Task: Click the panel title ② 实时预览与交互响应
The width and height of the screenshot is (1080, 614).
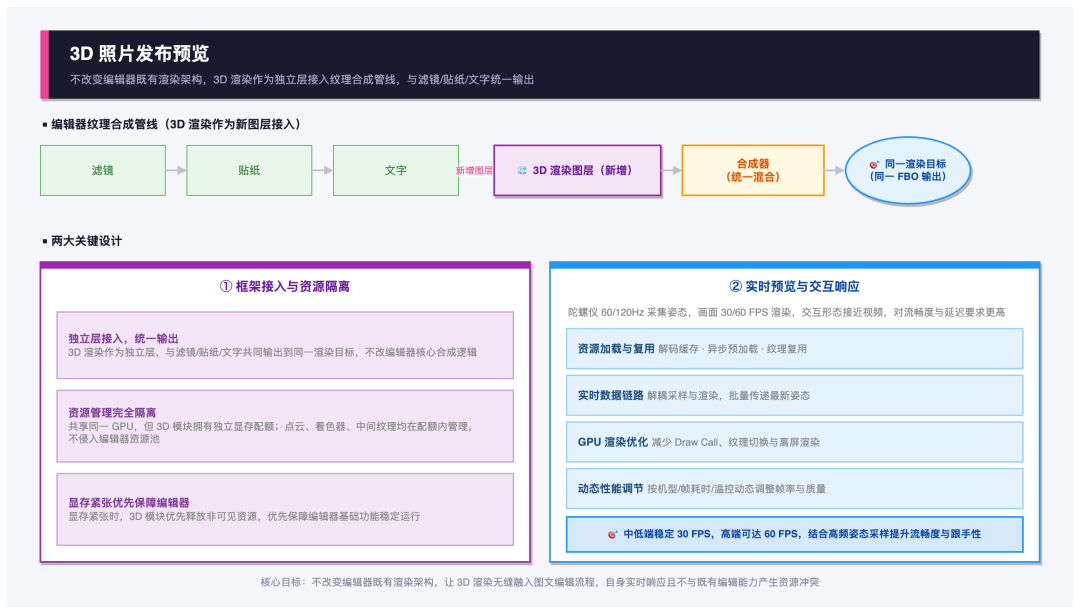Action: pyautogui.click(x=794, y=286)
